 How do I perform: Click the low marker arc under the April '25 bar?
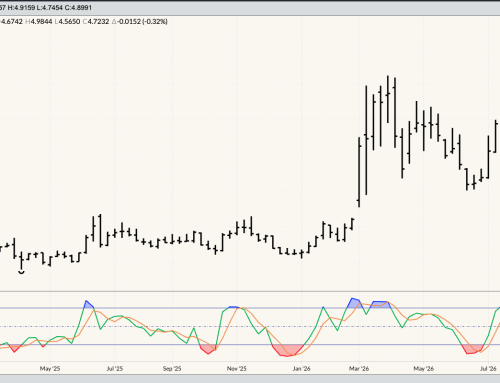[x=21, y=273]
